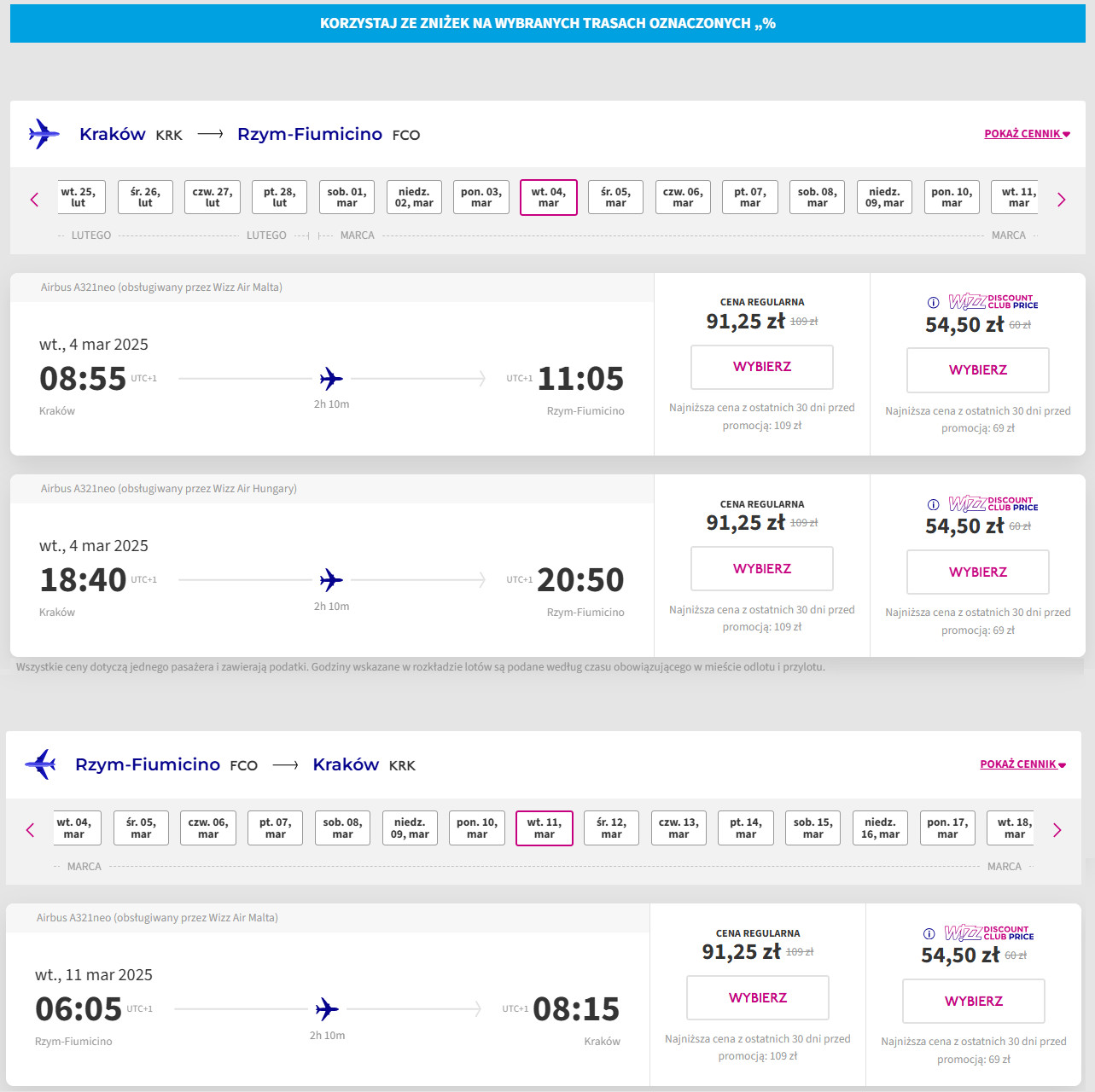Viewport: 1095px width, 1092px height.
Task: Choose return date pon. 10, mar
Action: tap(476, 828)
